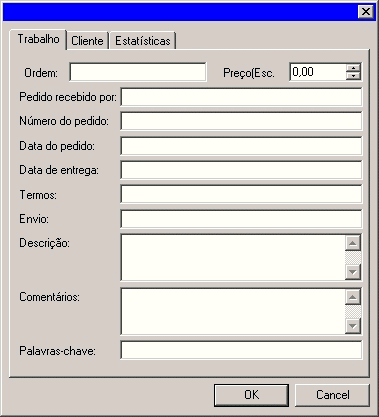Click the Palavras-chave input field
The height and width of the screenshot is (417, 379).
[x=241, y=350]
